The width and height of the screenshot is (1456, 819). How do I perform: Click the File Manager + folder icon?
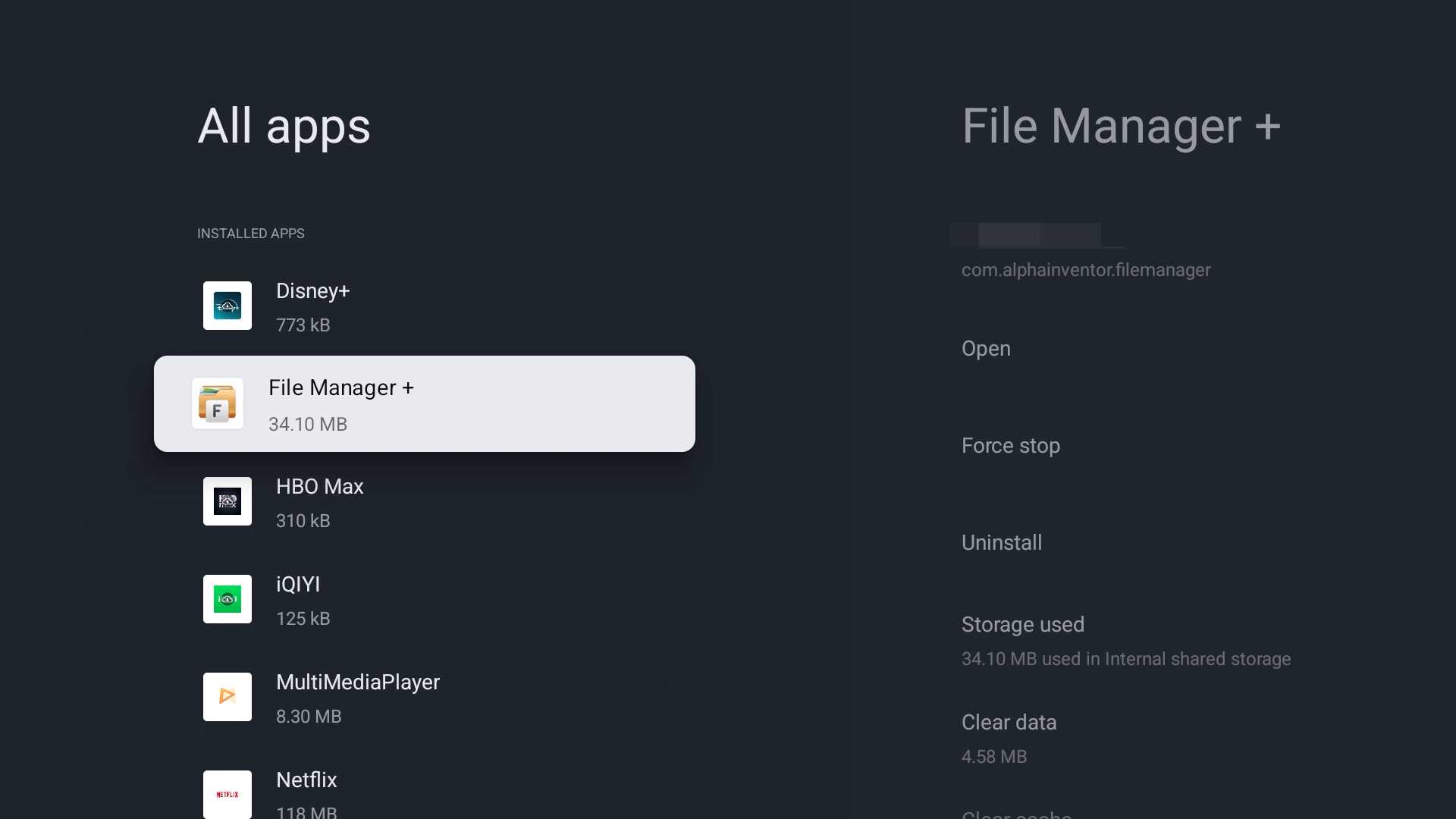pyautogui.click(x=218, y=403)
